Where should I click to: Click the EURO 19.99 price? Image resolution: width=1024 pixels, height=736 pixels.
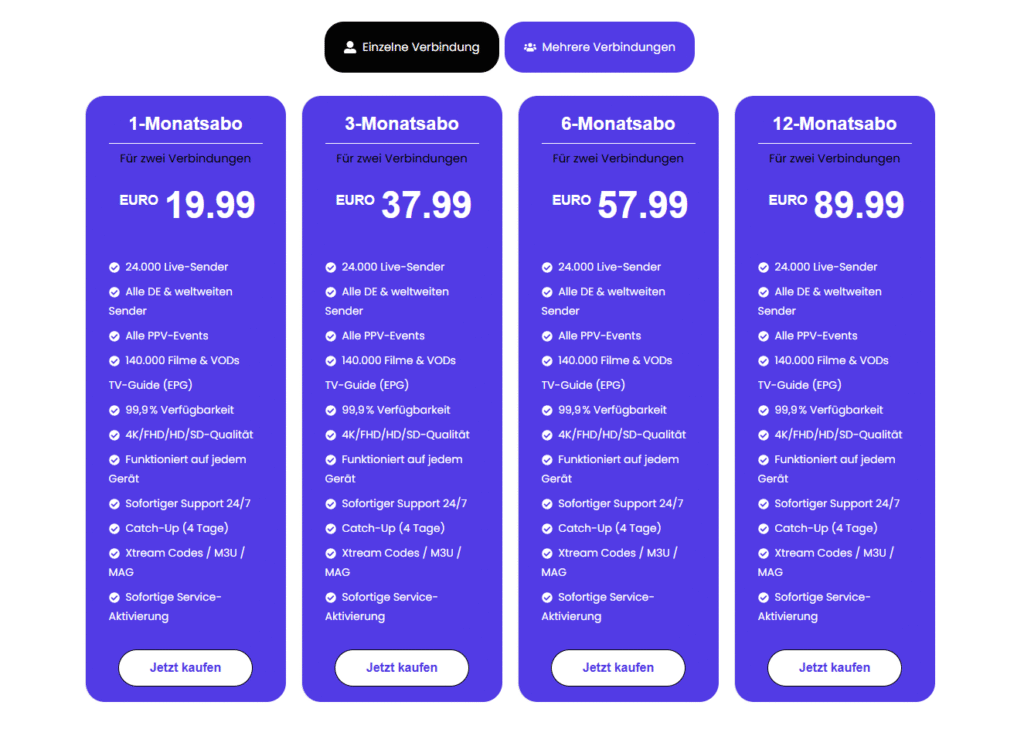[187, 204]
